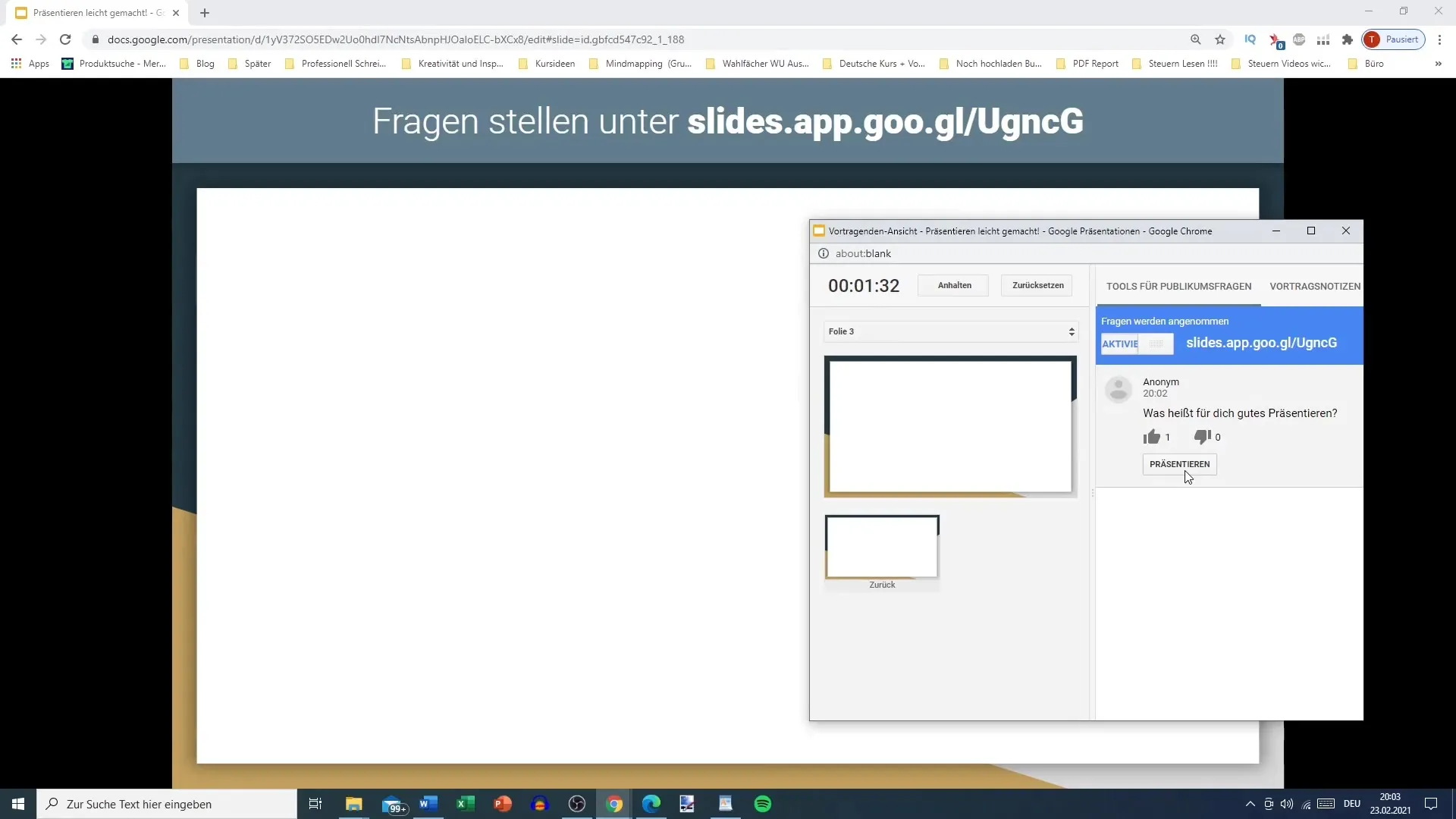Click the Präsentieren button under the question
Screen dimensions: 1456x819
(x=1179, y=464)
